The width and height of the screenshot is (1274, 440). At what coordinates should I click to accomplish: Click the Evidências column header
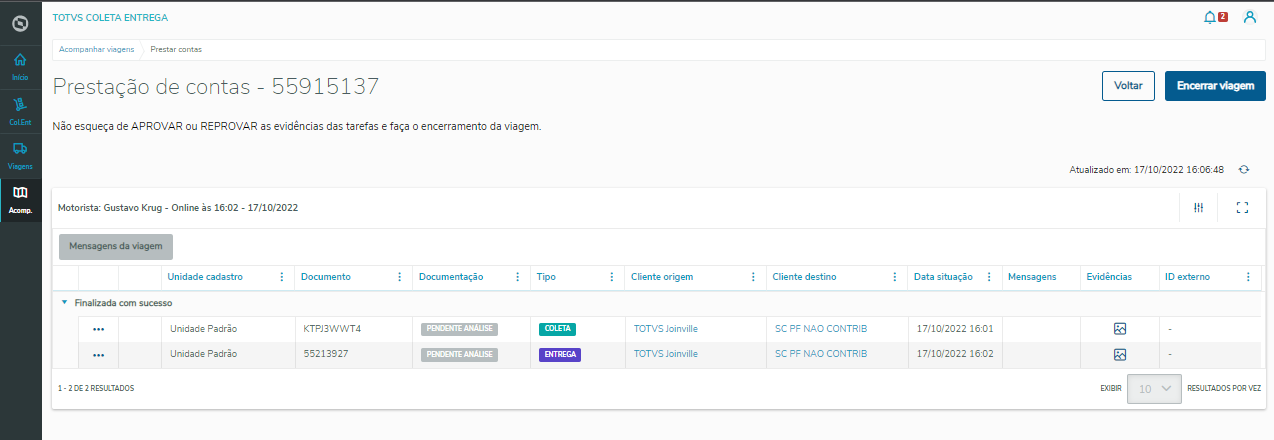click(1108, 277)
